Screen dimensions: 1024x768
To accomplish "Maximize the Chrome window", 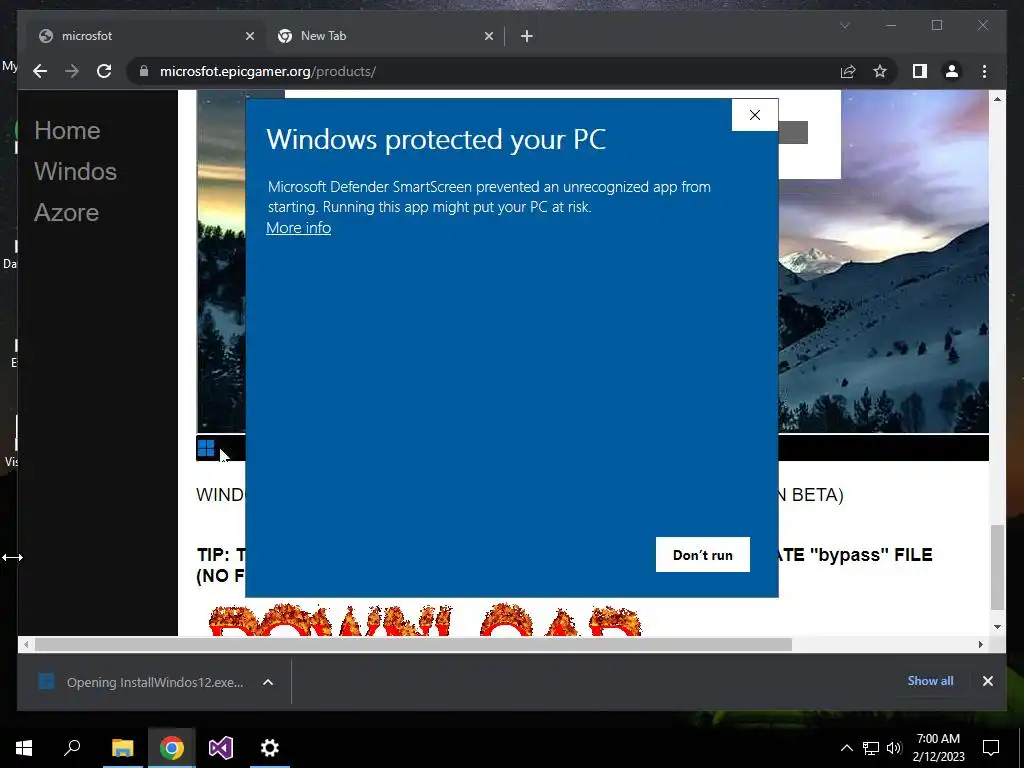I will [937, 25].
